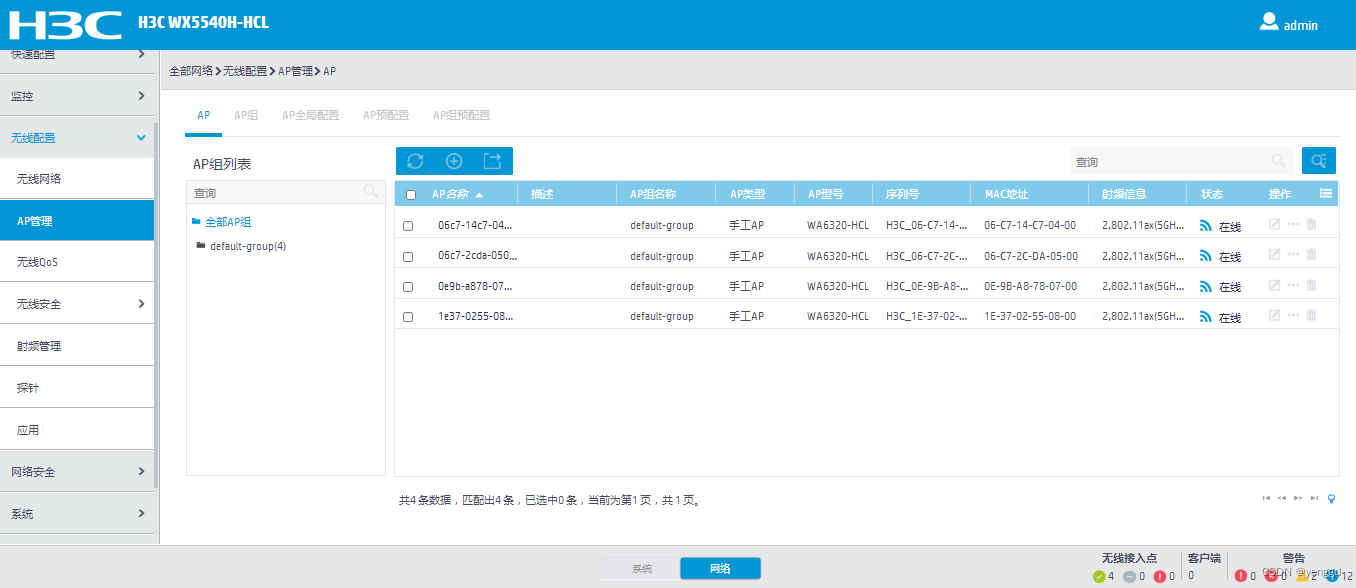
Task: Click the delete icon in first AP row
Action: pos(1311,224)
